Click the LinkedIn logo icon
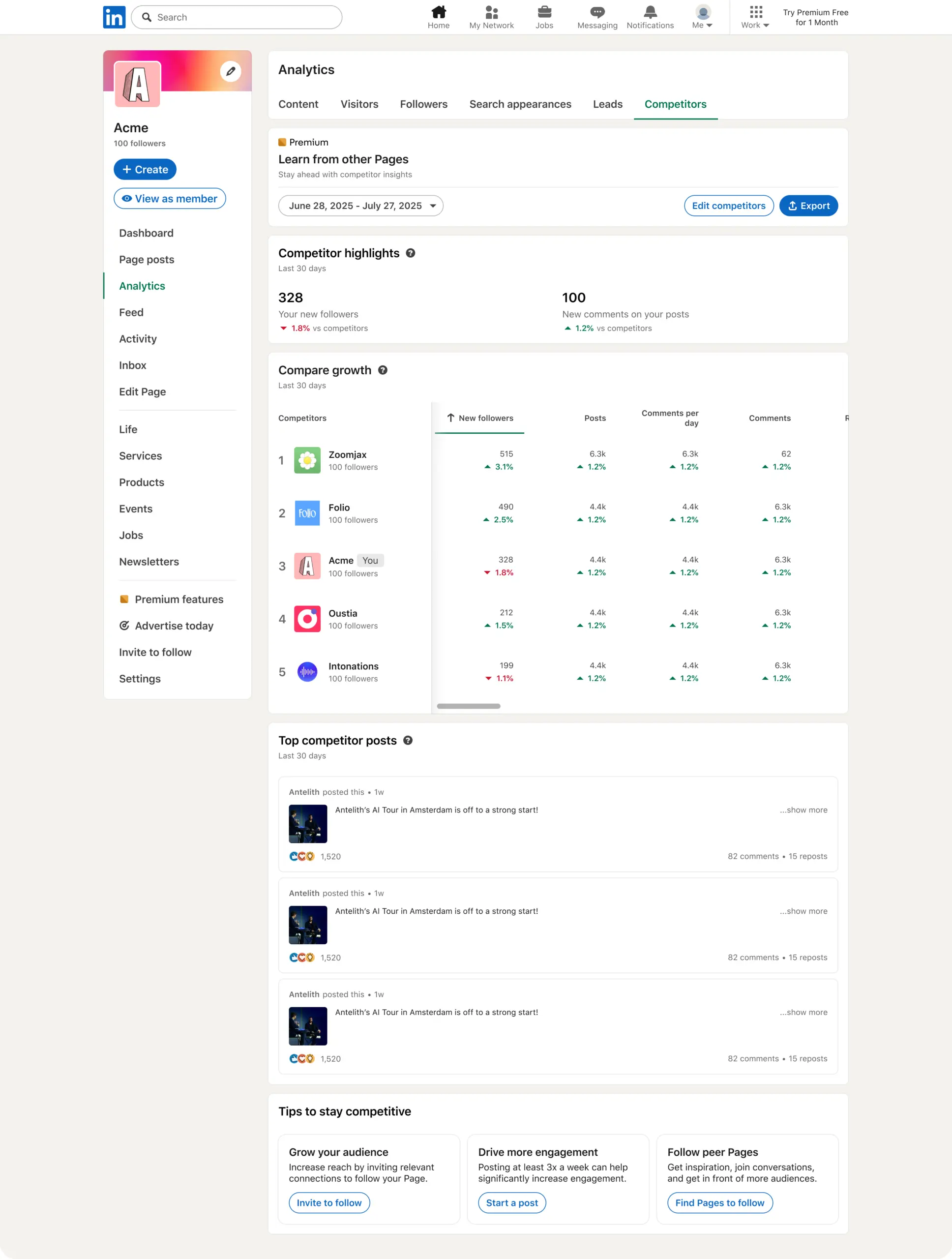 (x=115, y=17)
